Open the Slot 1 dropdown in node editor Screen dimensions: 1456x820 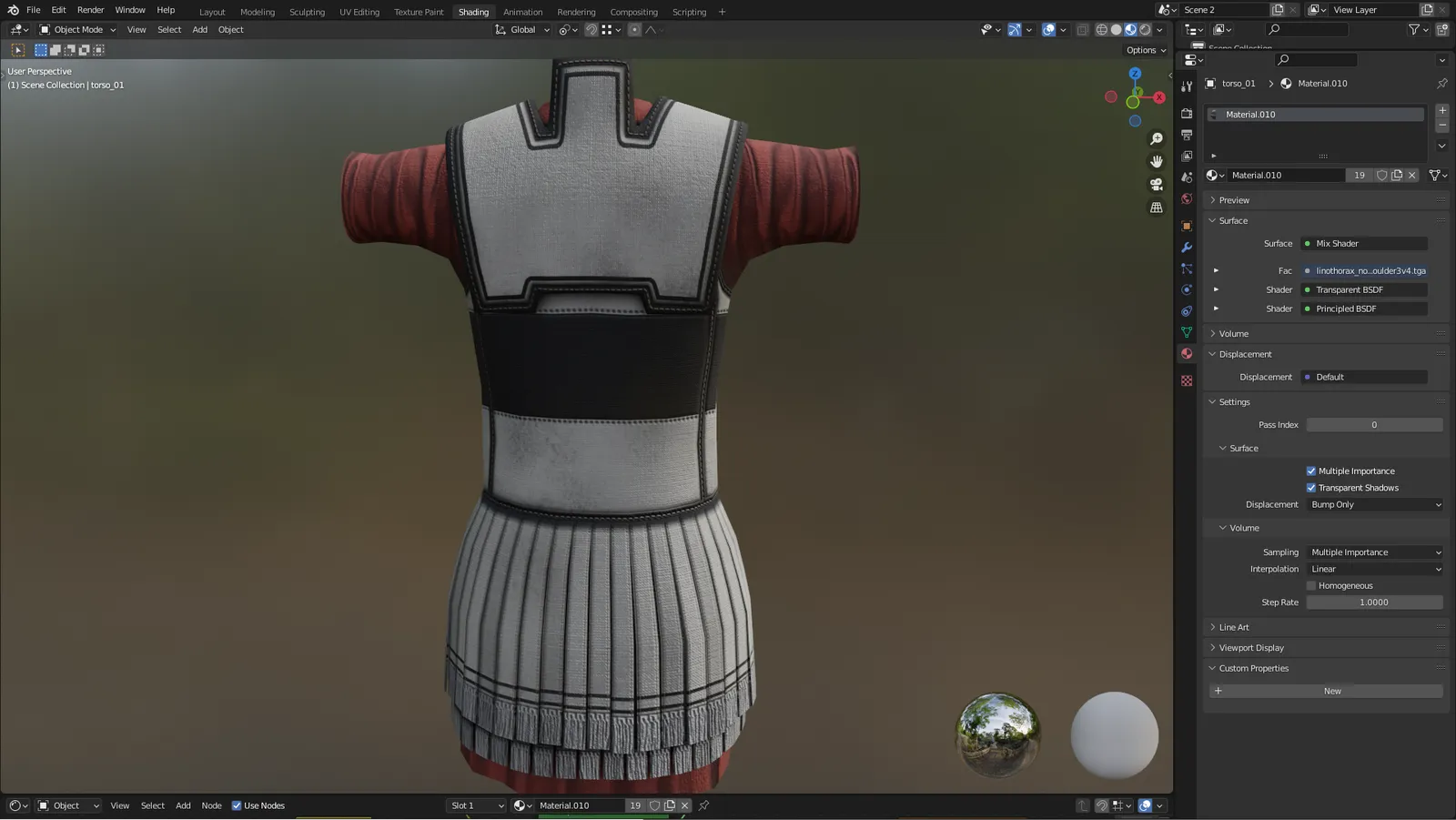coord(476,805)
